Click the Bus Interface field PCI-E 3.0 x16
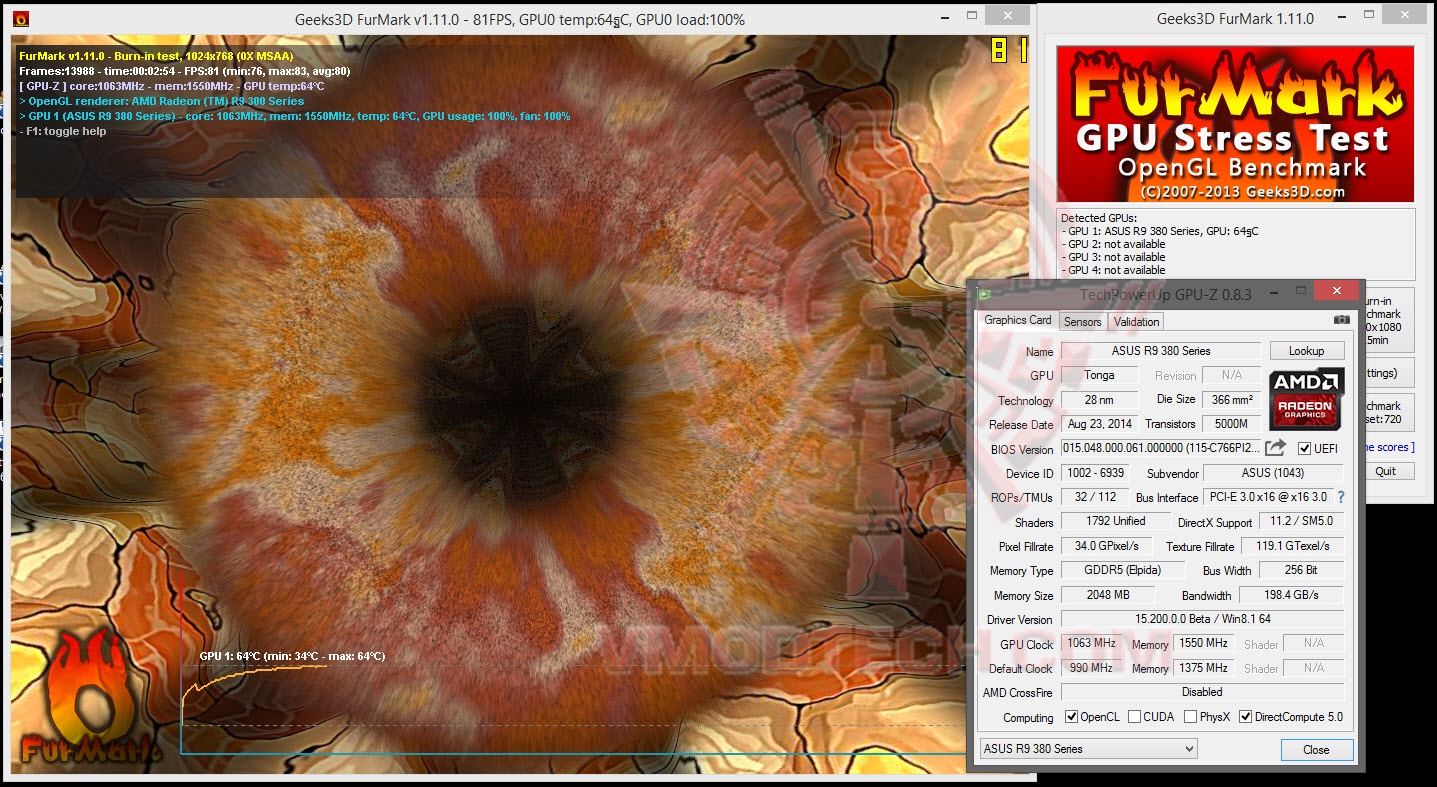The height and width of the screenshot is (787, 1437). 1268,497
